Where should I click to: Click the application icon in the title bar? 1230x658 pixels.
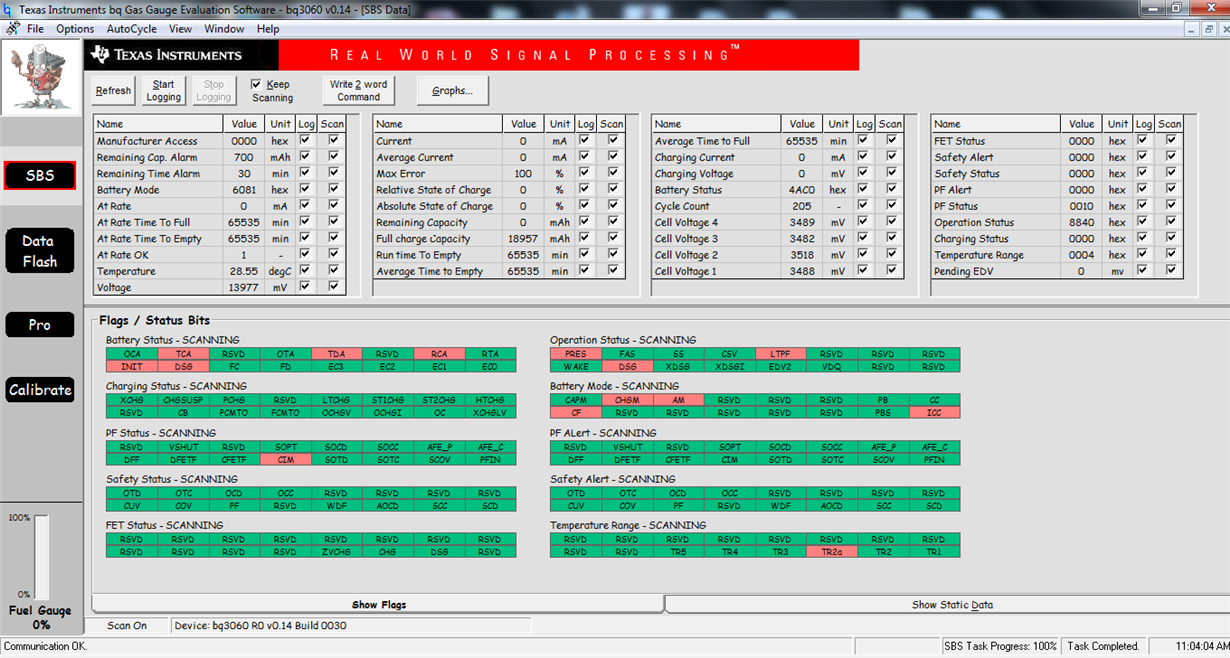click(9, 9)
